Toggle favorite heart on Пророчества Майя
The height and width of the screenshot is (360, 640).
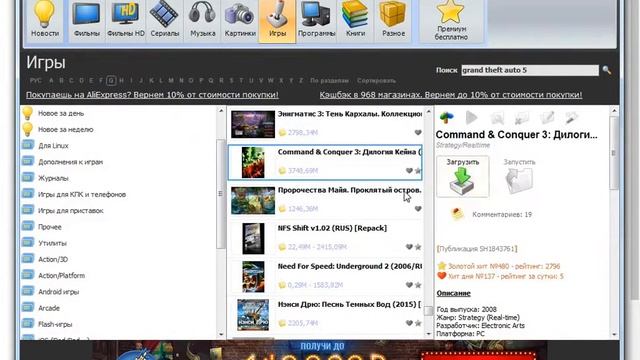pos(418,209)
